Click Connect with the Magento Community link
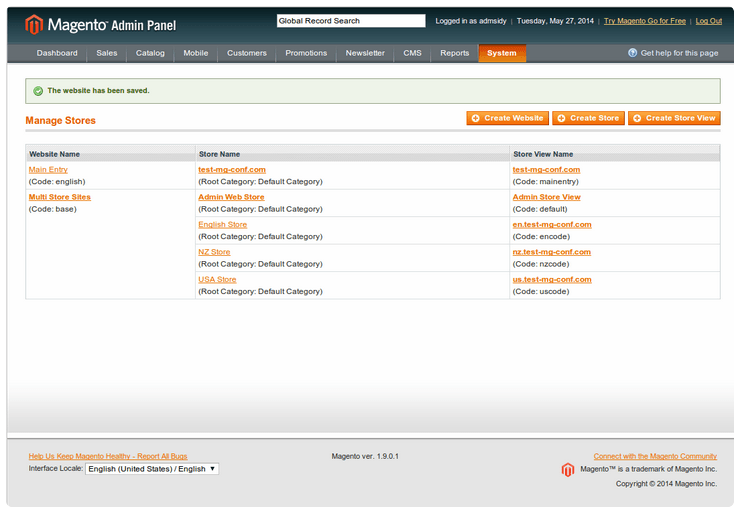Viewport: 741px width, 513px height. 655,456
